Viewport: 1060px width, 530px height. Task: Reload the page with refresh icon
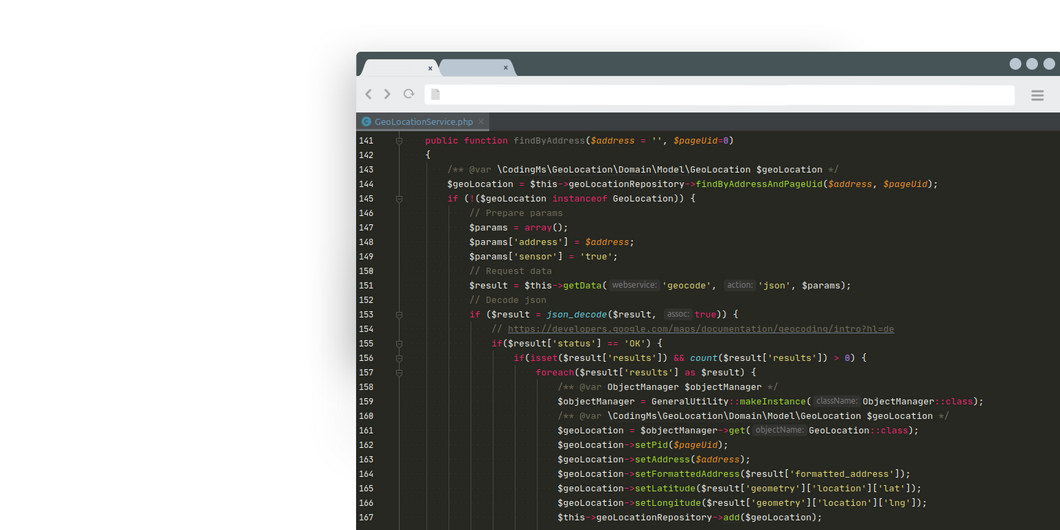(x=408, y=95)
